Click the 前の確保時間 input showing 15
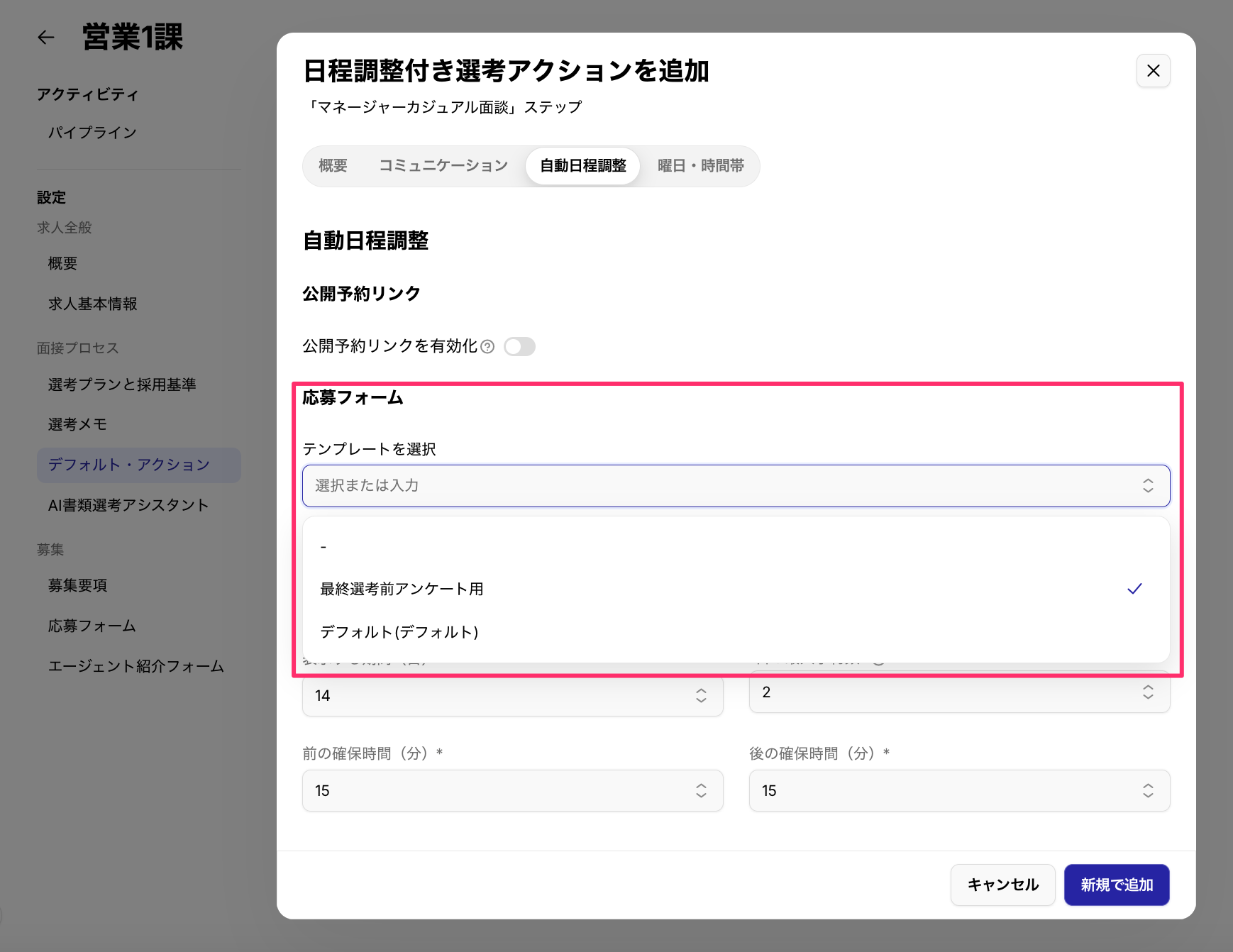Viewport: 1233px width, 952px height. (x=497, y=791)
